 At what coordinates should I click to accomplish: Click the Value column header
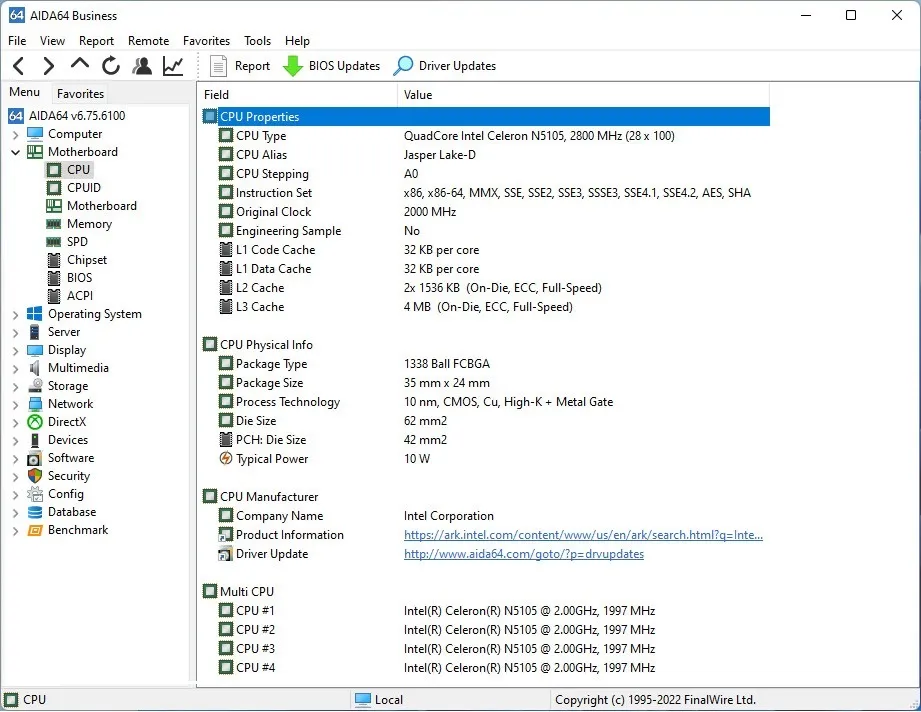(x=418, y=95)
